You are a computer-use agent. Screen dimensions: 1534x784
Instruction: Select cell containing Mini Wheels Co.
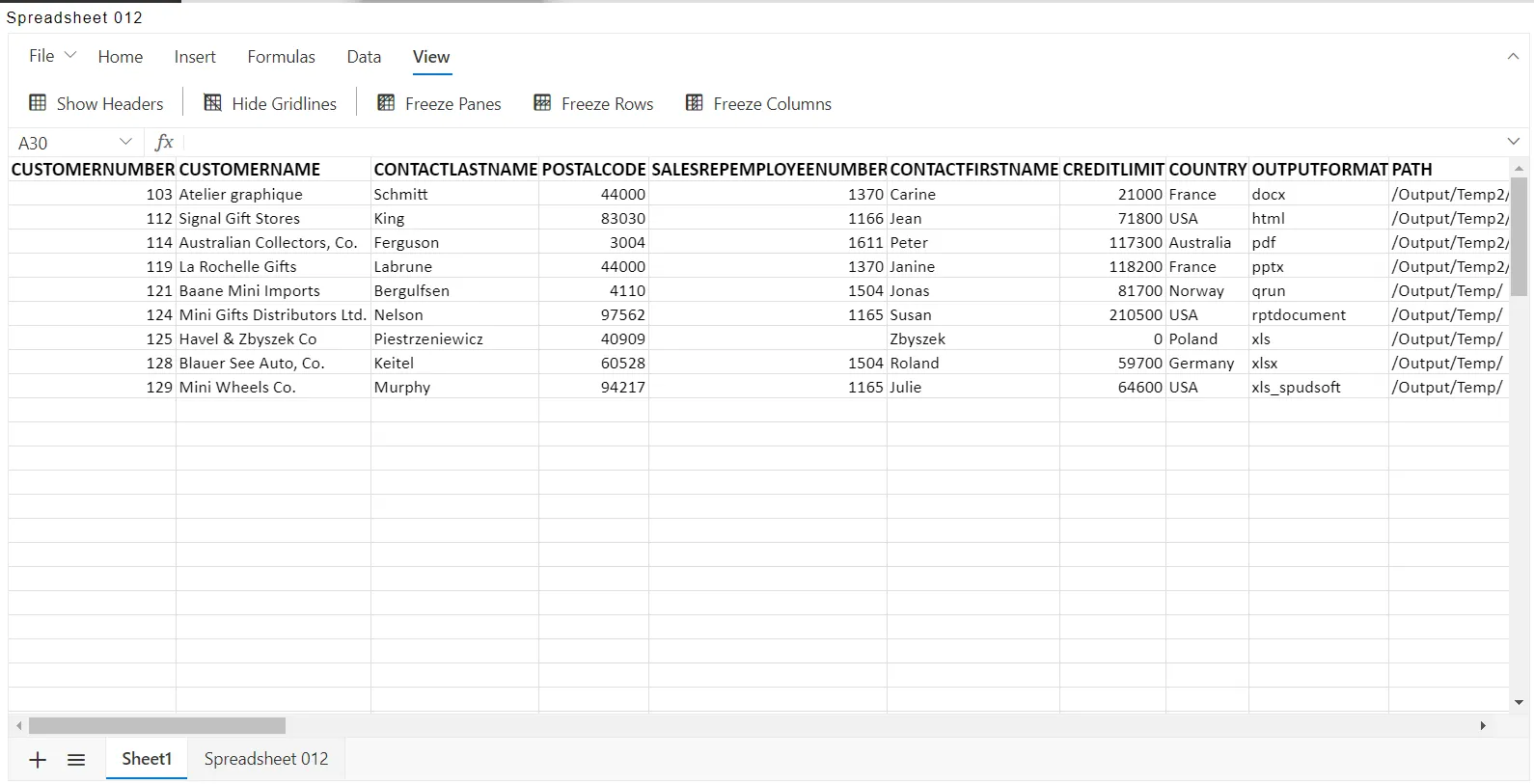click(274, 387)
